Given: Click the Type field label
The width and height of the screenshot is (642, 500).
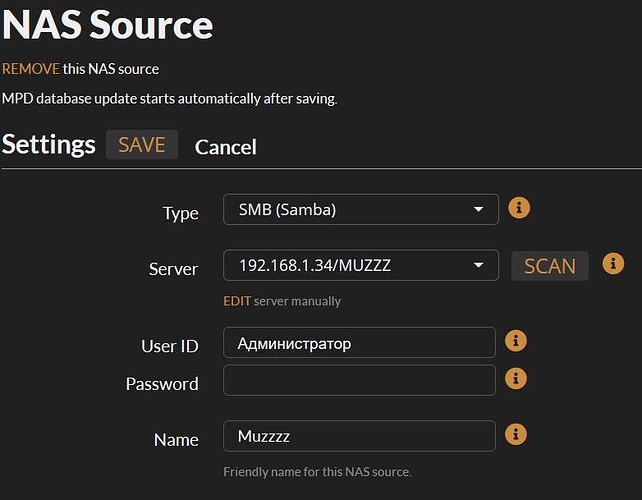Looking at the screenshot, I should (181, 213).
